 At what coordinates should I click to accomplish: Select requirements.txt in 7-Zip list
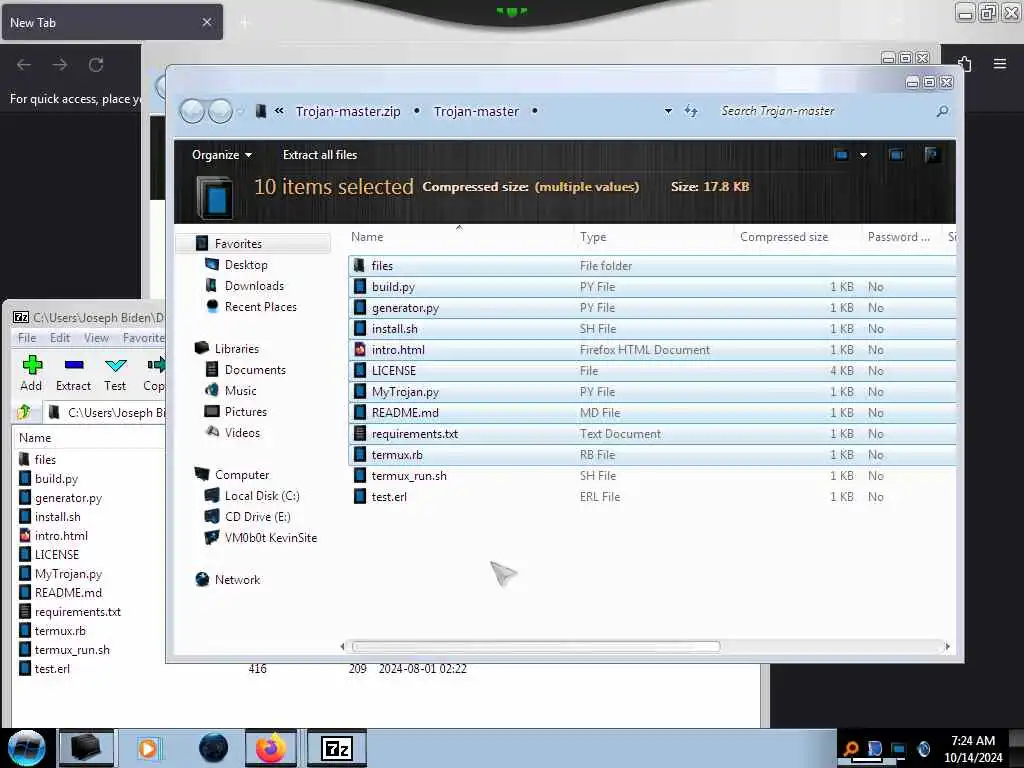click(x=78, y=611)
